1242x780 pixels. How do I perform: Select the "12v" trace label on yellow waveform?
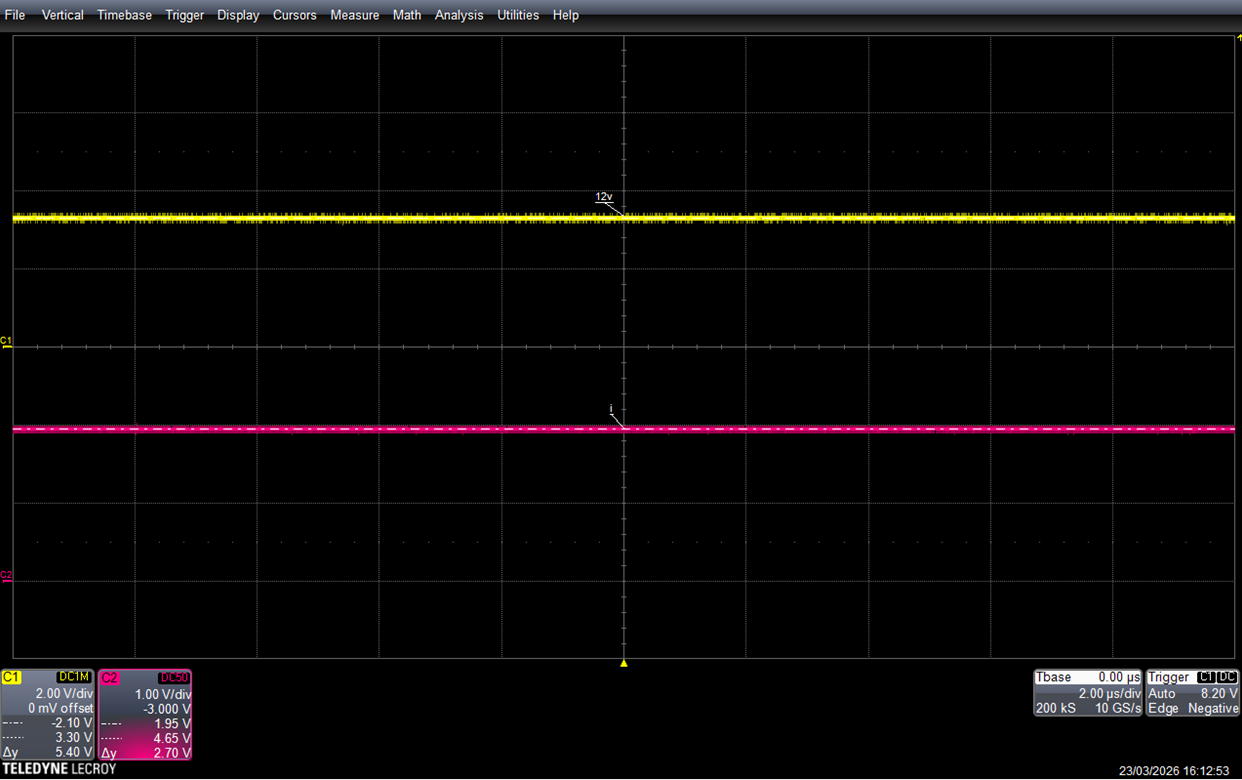[604, 197]
